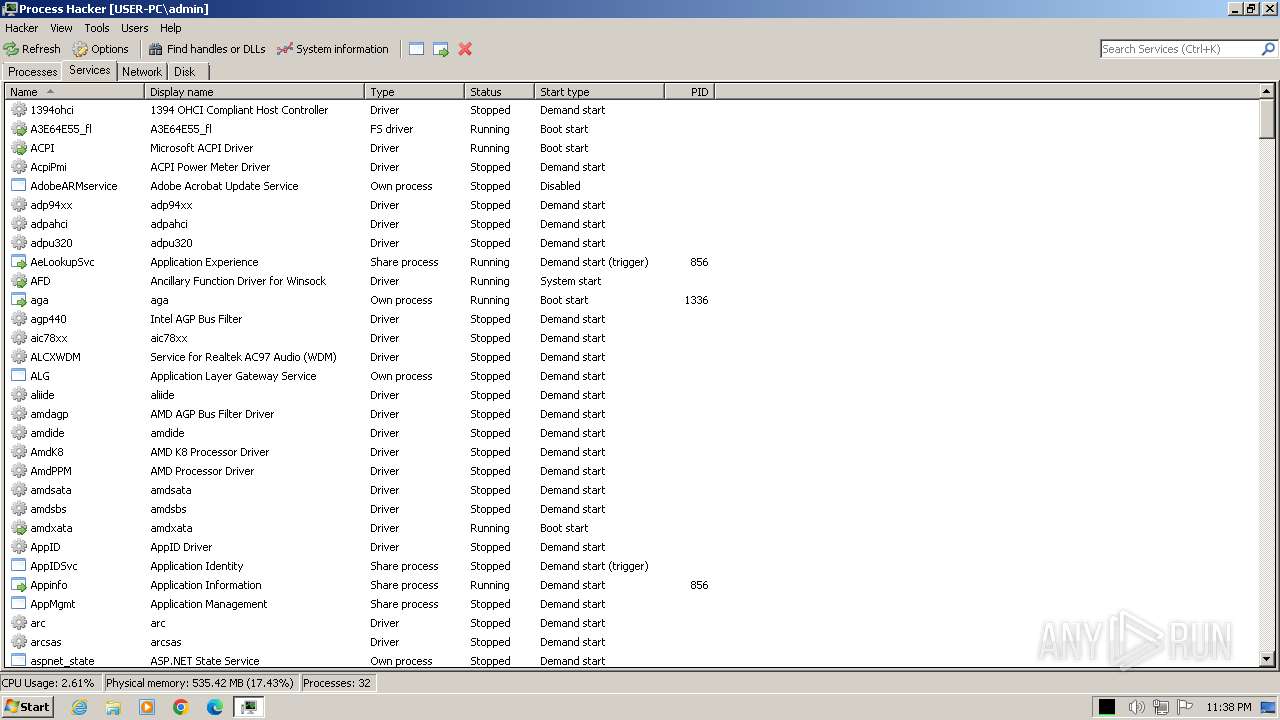Select the ALG service icon
This screenshot has height=720, width=1280.
19,376
